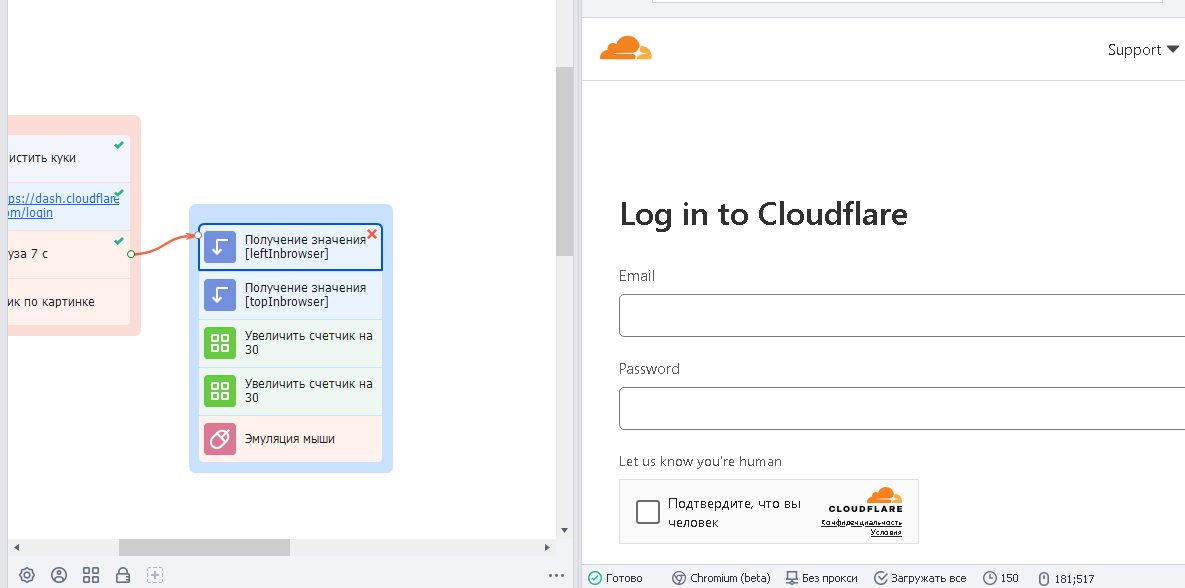Click the proxy network icon in status bar
Viewport: 1185px width, 588px height.
click(x=791, y=578)
